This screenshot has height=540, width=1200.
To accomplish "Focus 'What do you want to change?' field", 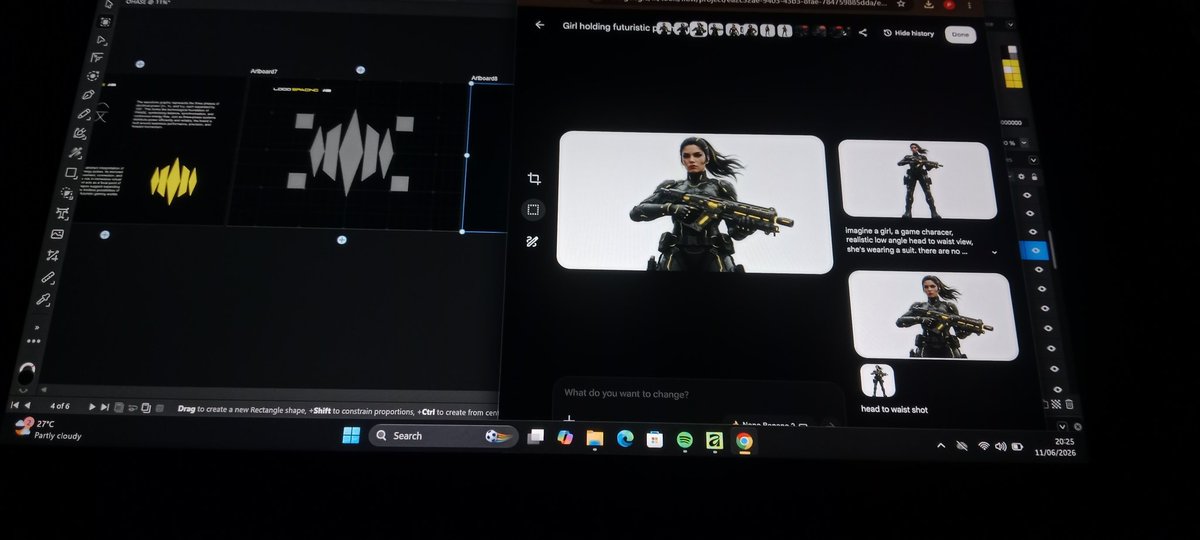I will pyautogui.click(x=626, y=393).
